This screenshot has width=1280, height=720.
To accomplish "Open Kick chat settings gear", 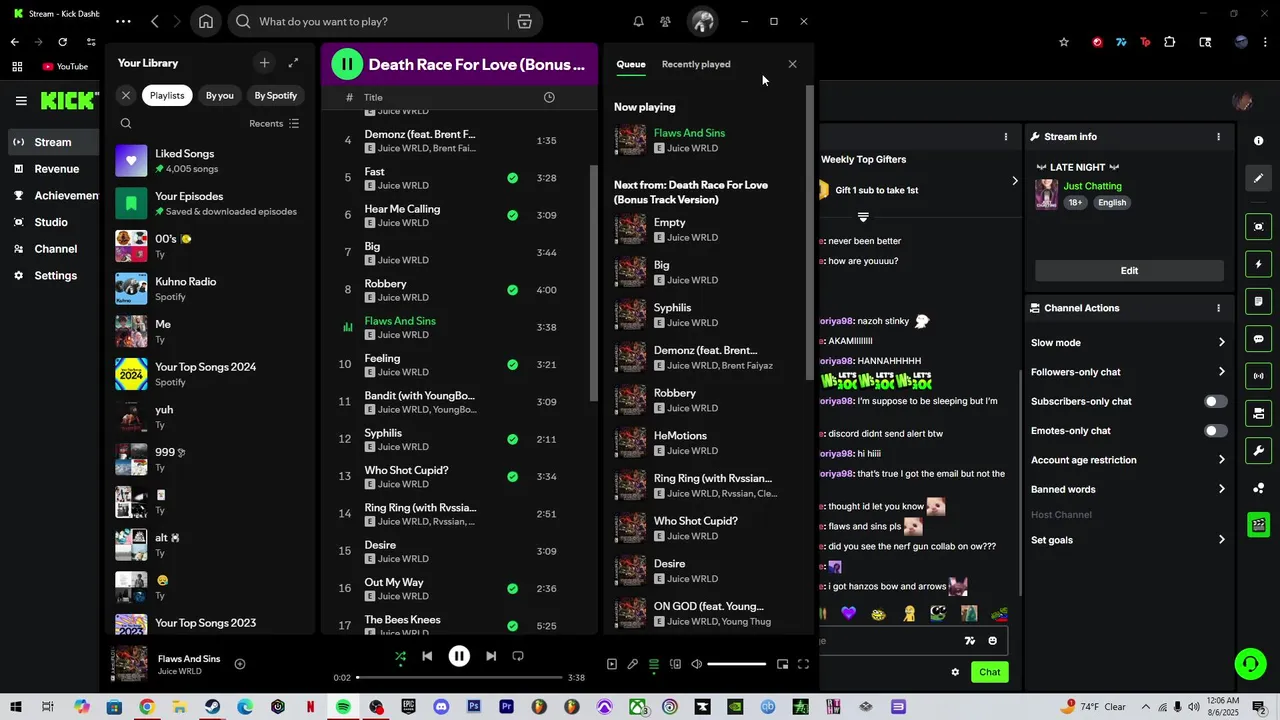I will pos(955,672).
